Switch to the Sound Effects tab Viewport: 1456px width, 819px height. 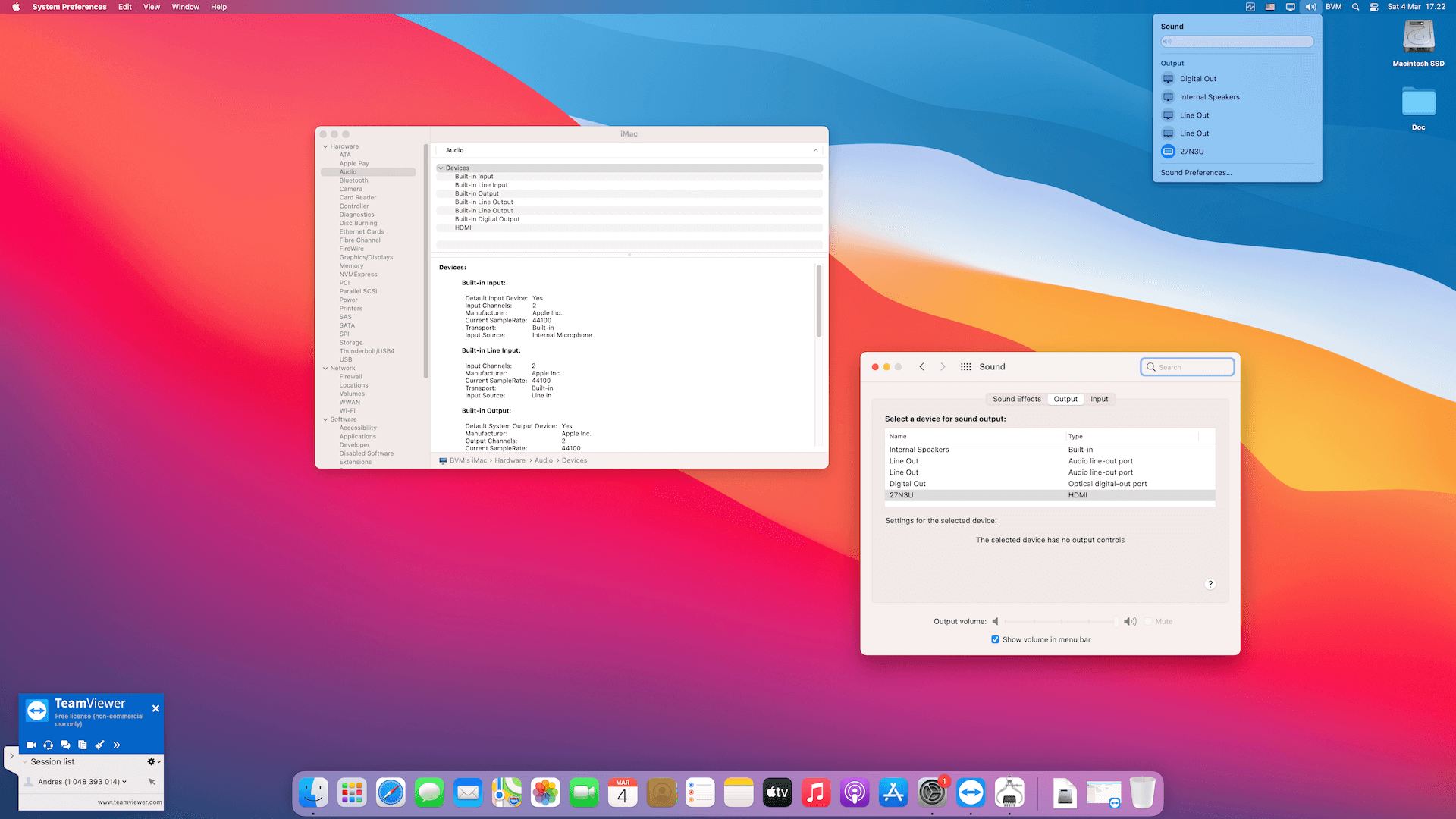point(1017,399)
